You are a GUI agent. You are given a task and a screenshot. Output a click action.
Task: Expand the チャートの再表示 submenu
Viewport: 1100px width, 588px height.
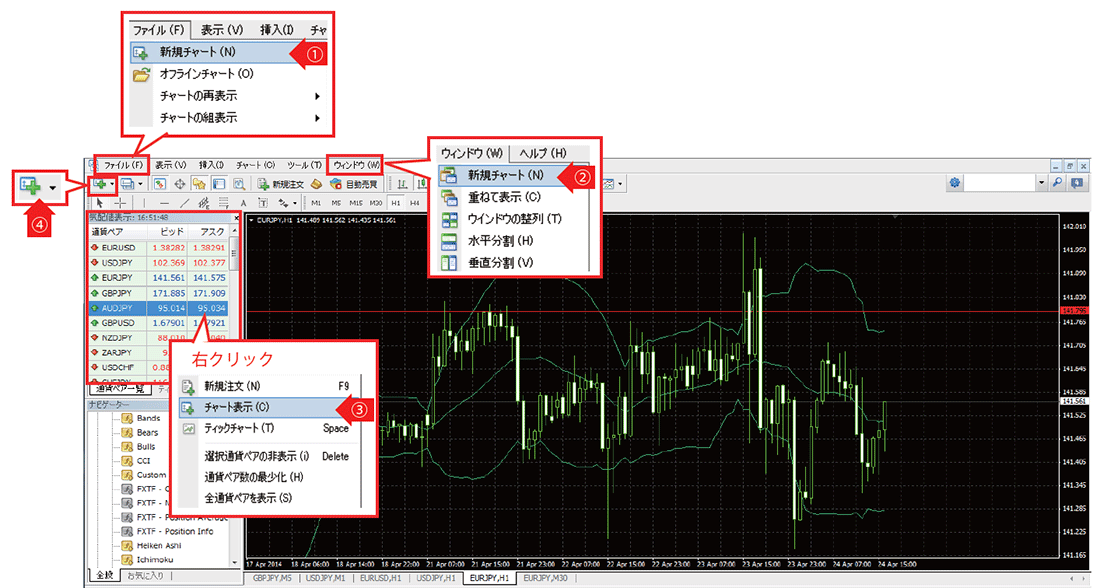(317, 95)
